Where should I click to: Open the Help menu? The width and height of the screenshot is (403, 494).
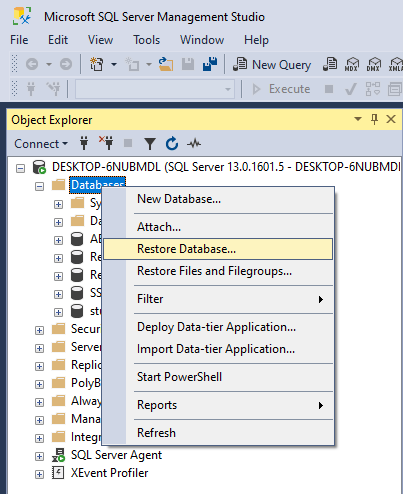256,40
